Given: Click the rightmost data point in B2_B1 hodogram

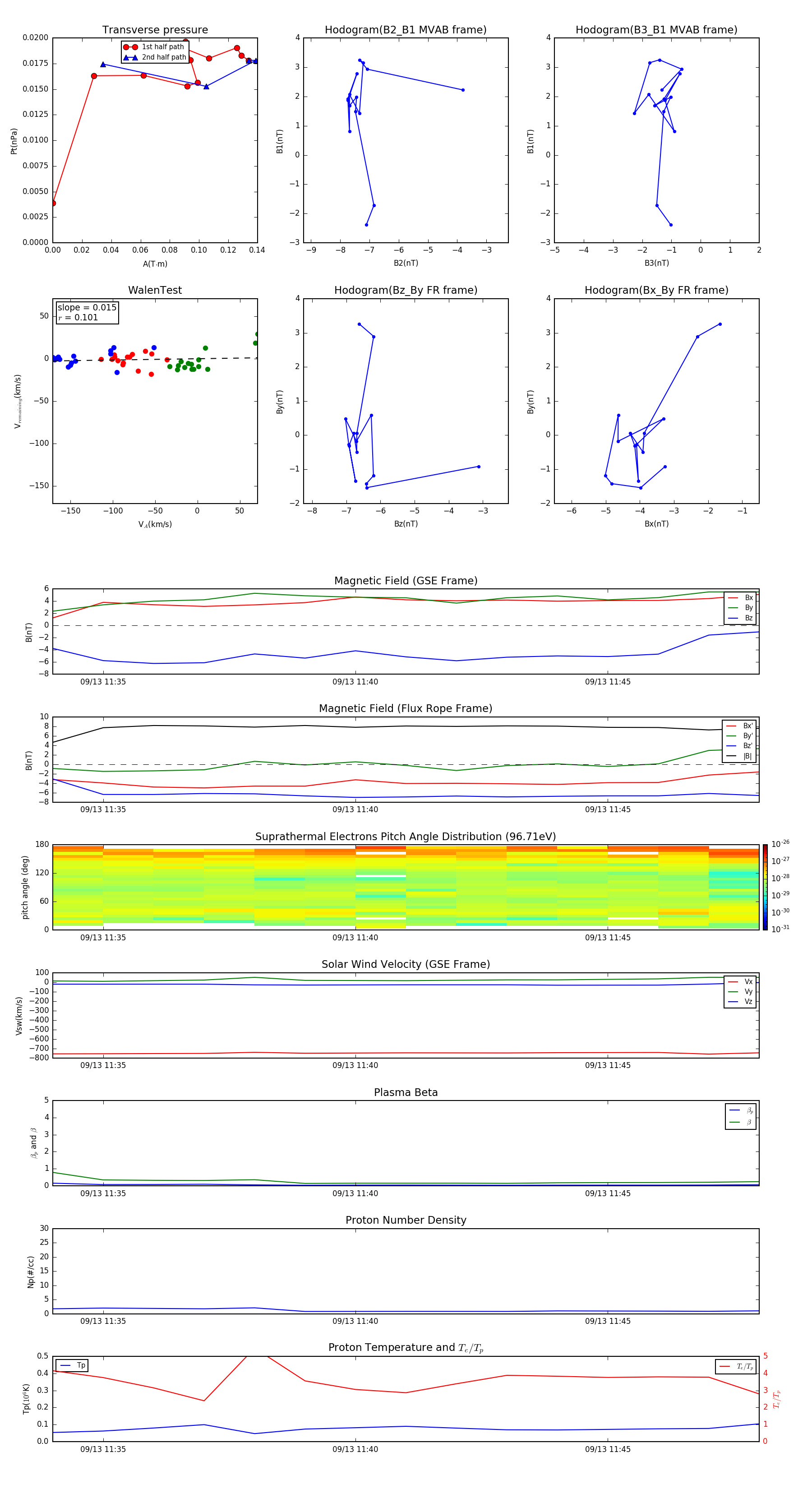Looking at the screenshot, I should coord(463,90).
